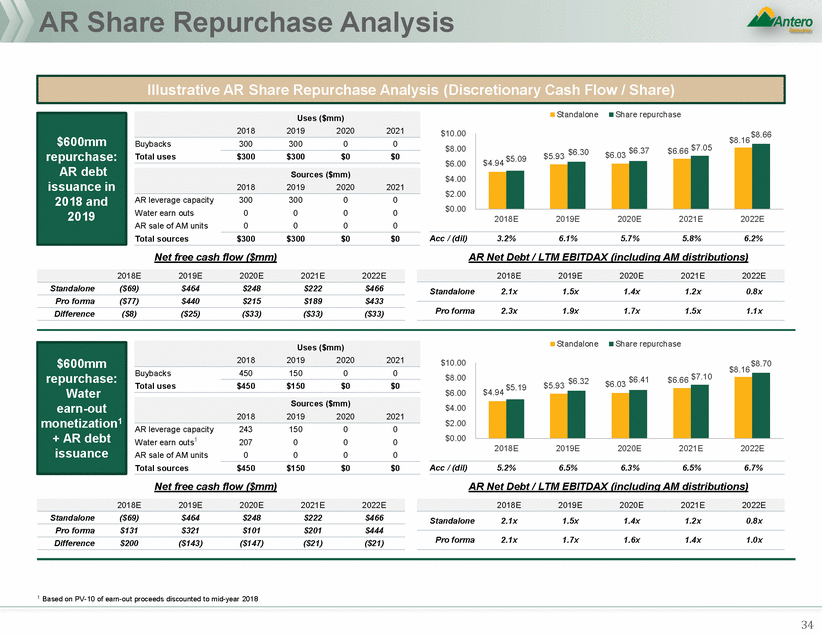Select the 207 Water earn outs value
822x635 pixels.
[x=245, y=440]
